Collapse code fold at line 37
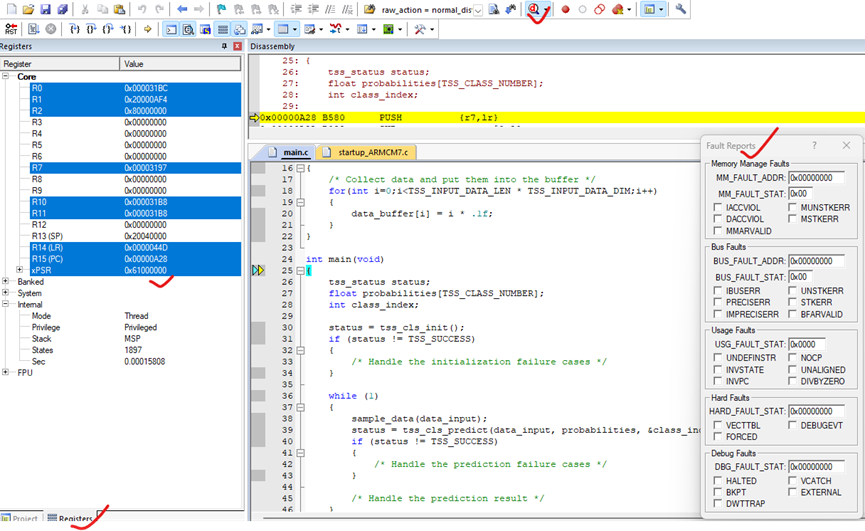865x531 pixels. [301, 407]
